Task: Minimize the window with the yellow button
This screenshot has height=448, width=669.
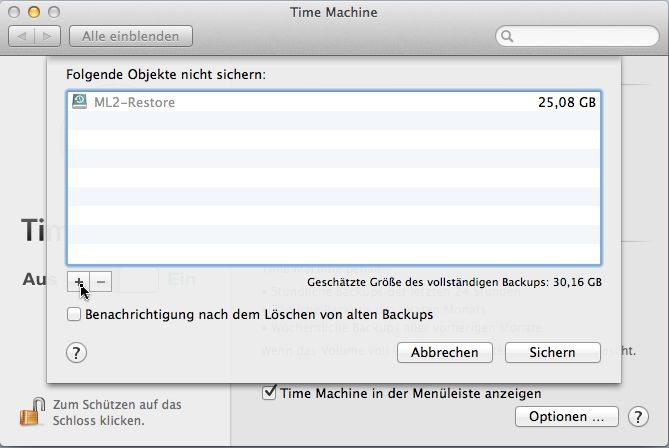Action: pyautogui.click(x=34, y=12)
